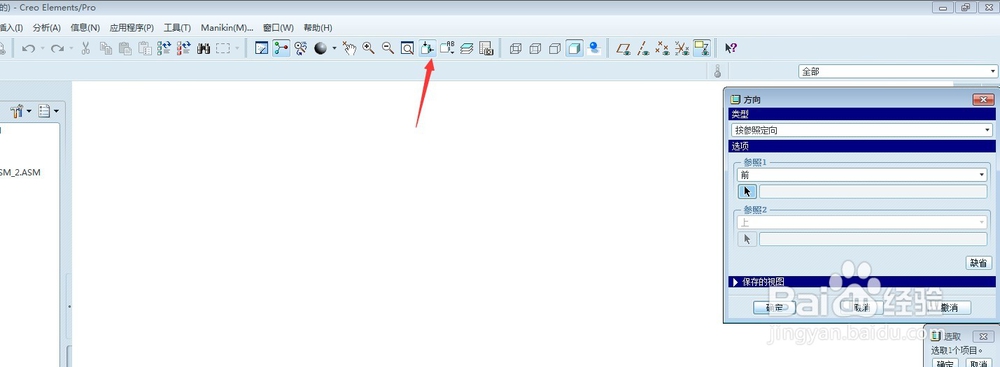Click 撤消 in the 方向 dialog

[x=950, y=308]
